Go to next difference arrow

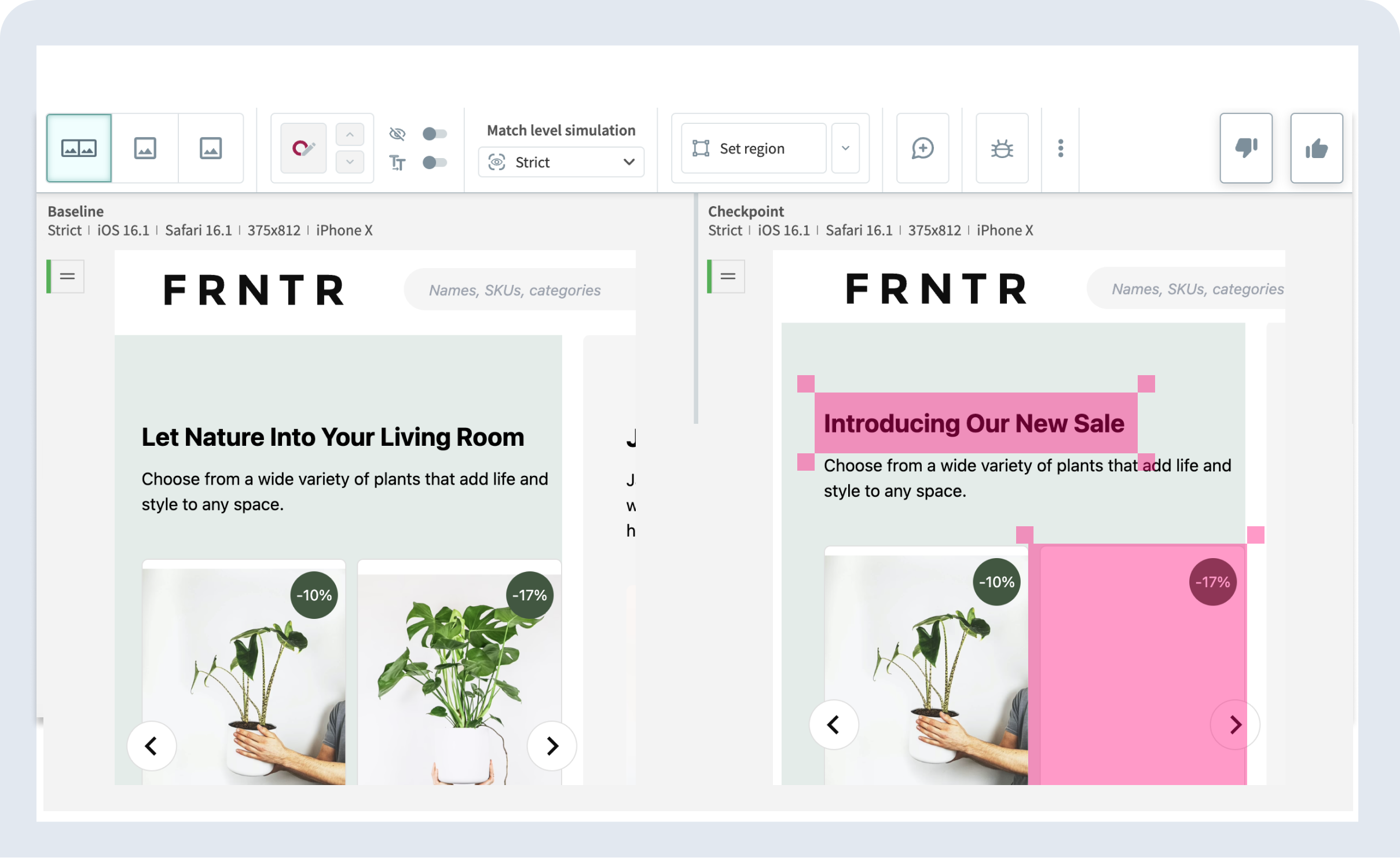click(350, 162)
